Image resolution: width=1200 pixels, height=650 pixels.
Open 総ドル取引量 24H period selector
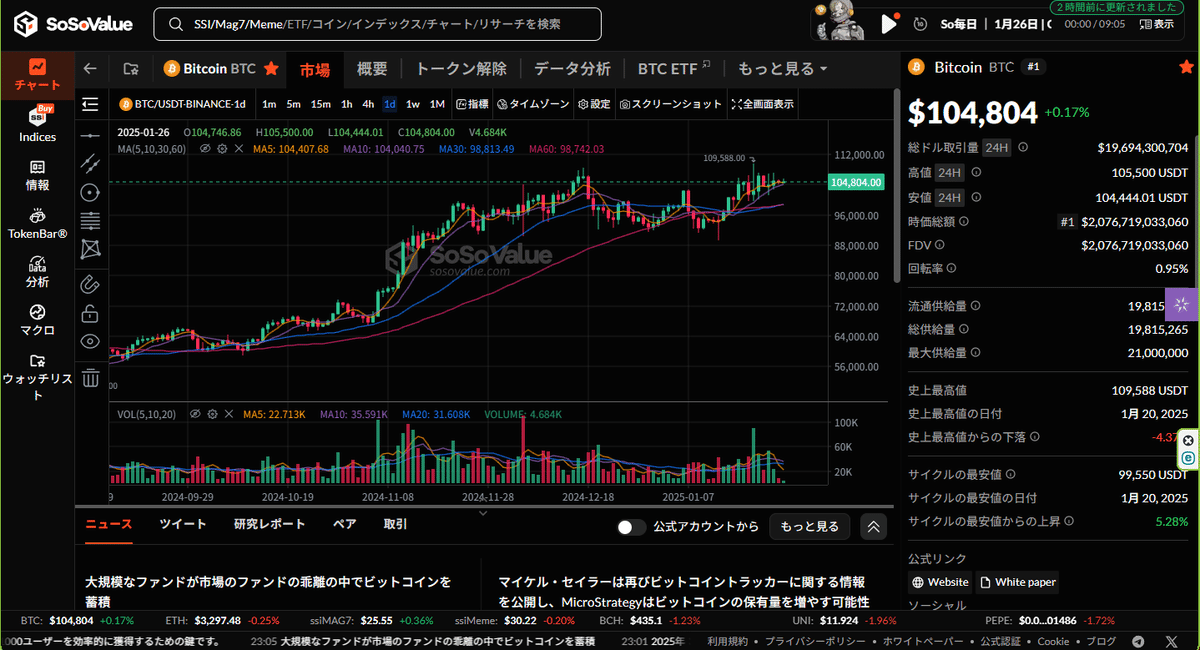point(996,147)
